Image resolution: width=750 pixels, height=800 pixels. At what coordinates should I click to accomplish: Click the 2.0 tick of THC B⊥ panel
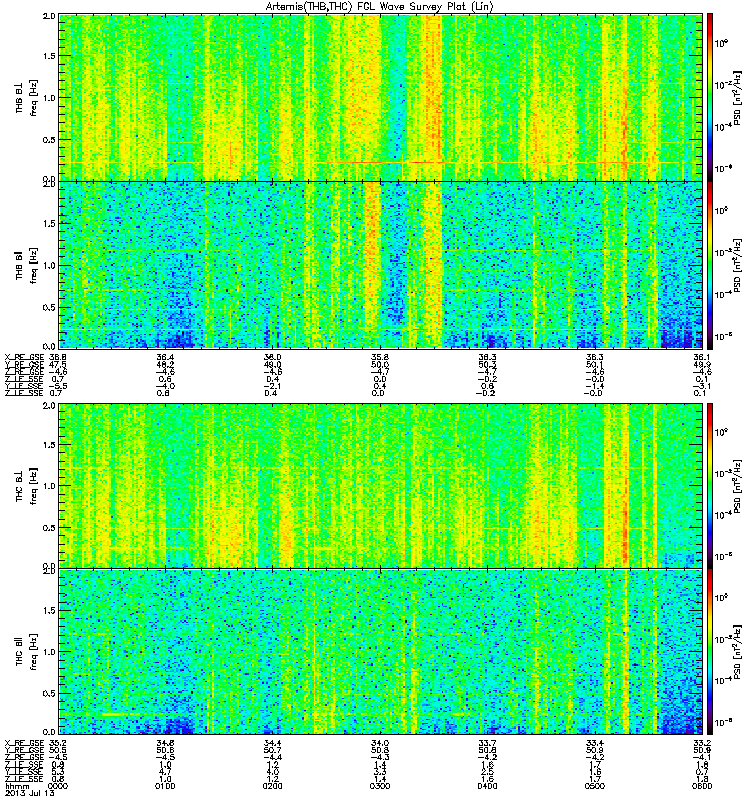[50, 406]
